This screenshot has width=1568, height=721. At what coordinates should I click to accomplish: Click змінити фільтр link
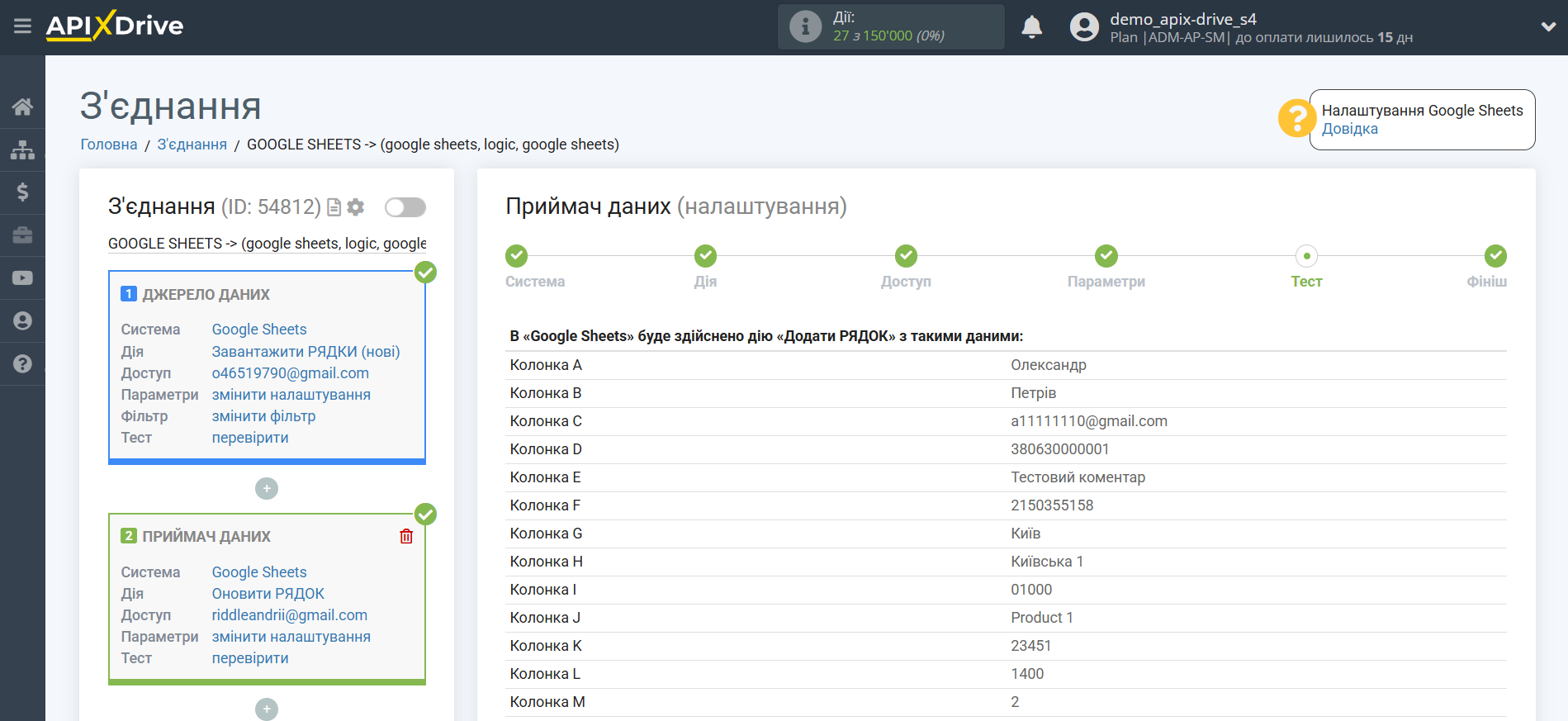263,416
